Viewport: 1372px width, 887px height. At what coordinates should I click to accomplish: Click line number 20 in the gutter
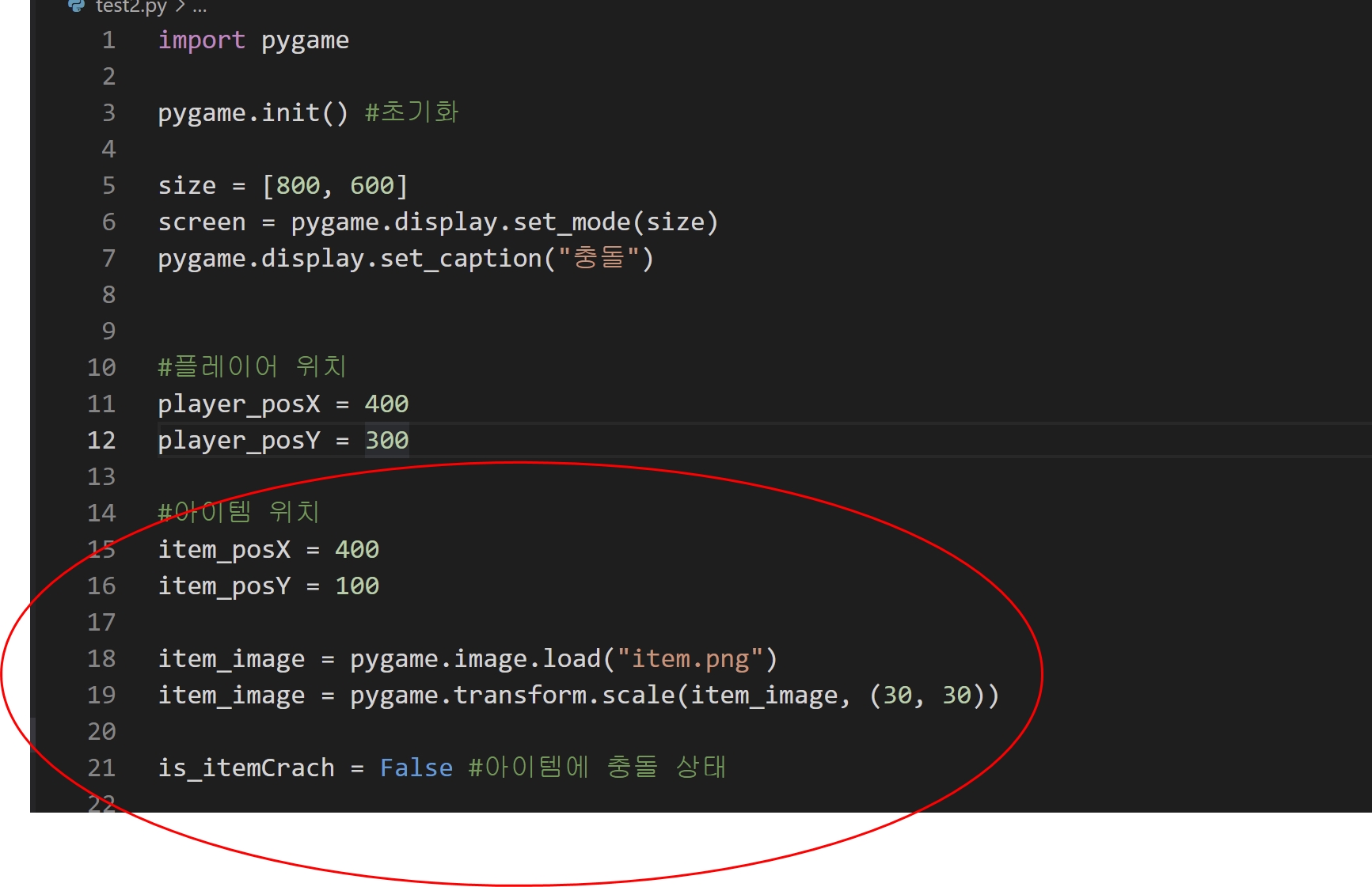(101, 732)
